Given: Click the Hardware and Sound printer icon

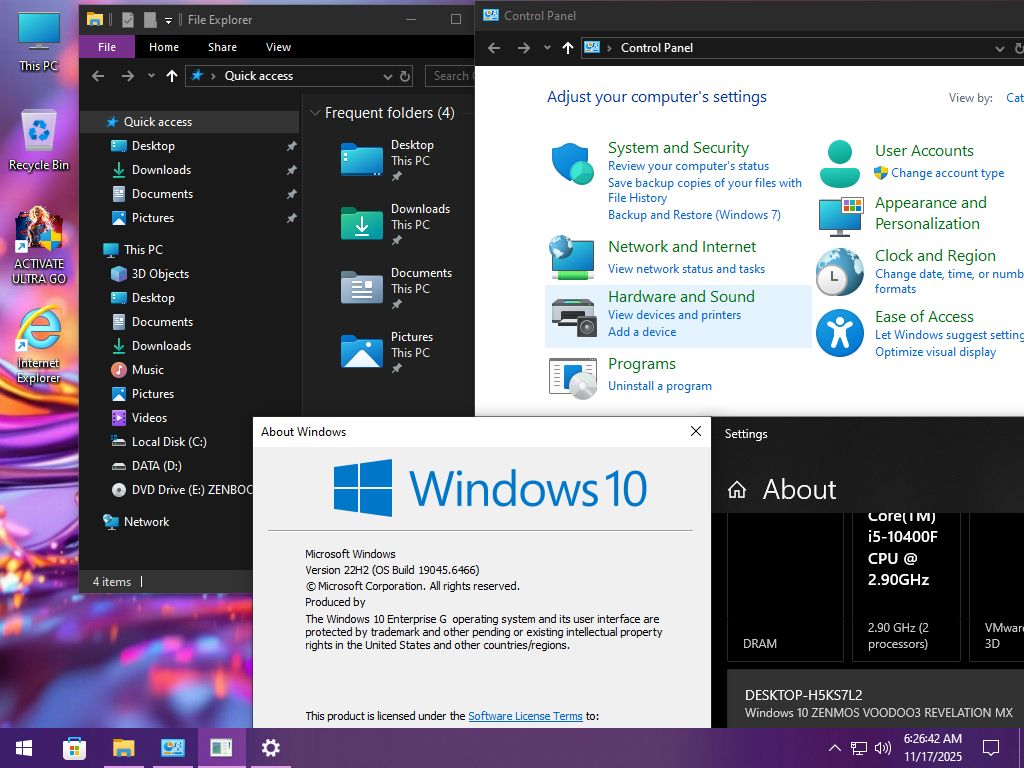Looking at the screenshot, I should pyautogui.click(x=573, y=317).
